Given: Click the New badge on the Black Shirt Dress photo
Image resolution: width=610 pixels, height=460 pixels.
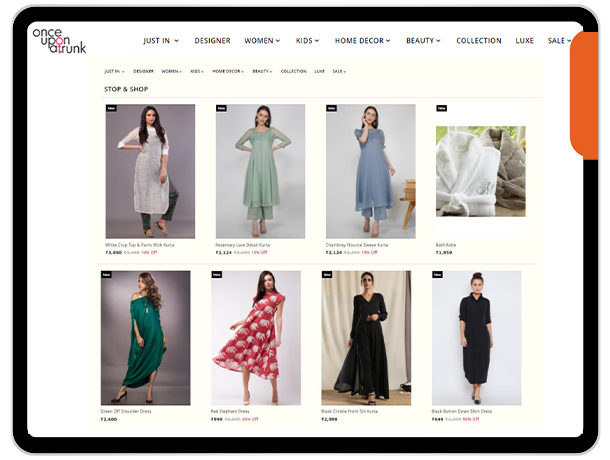Looking at the screenshot, I should tap(438, 275).
